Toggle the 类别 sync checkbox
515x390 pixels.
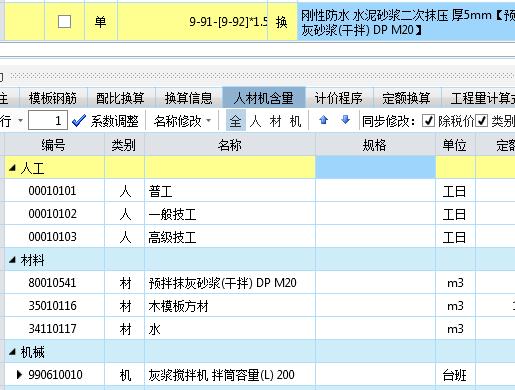[481, 121]
